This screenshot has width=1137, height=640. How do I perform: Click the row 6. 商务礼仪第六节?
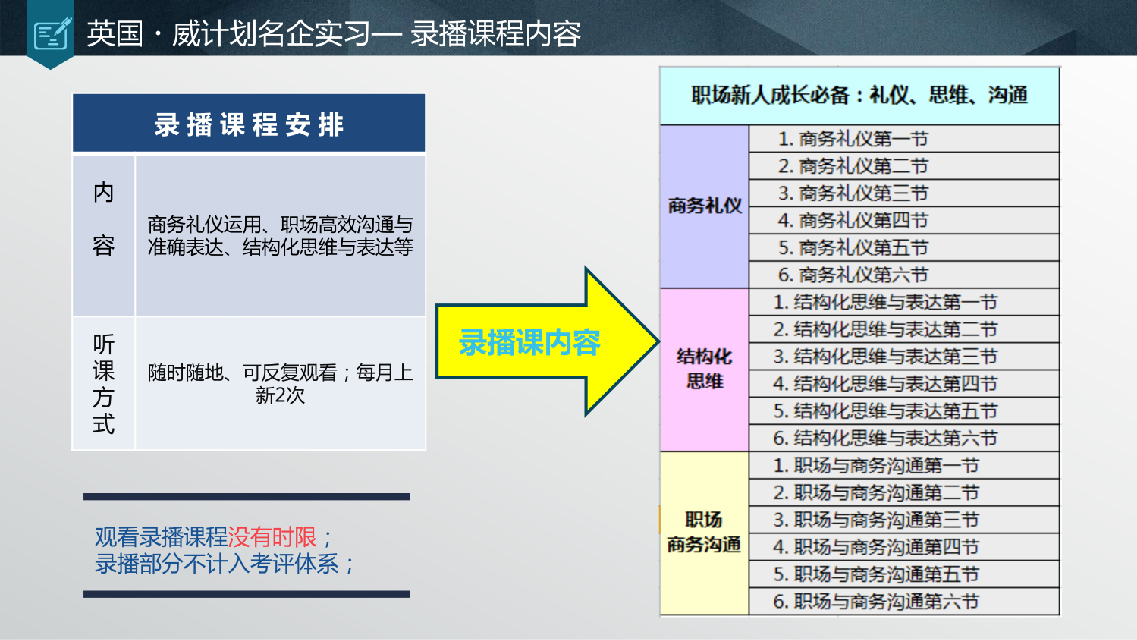pos(904,275)
